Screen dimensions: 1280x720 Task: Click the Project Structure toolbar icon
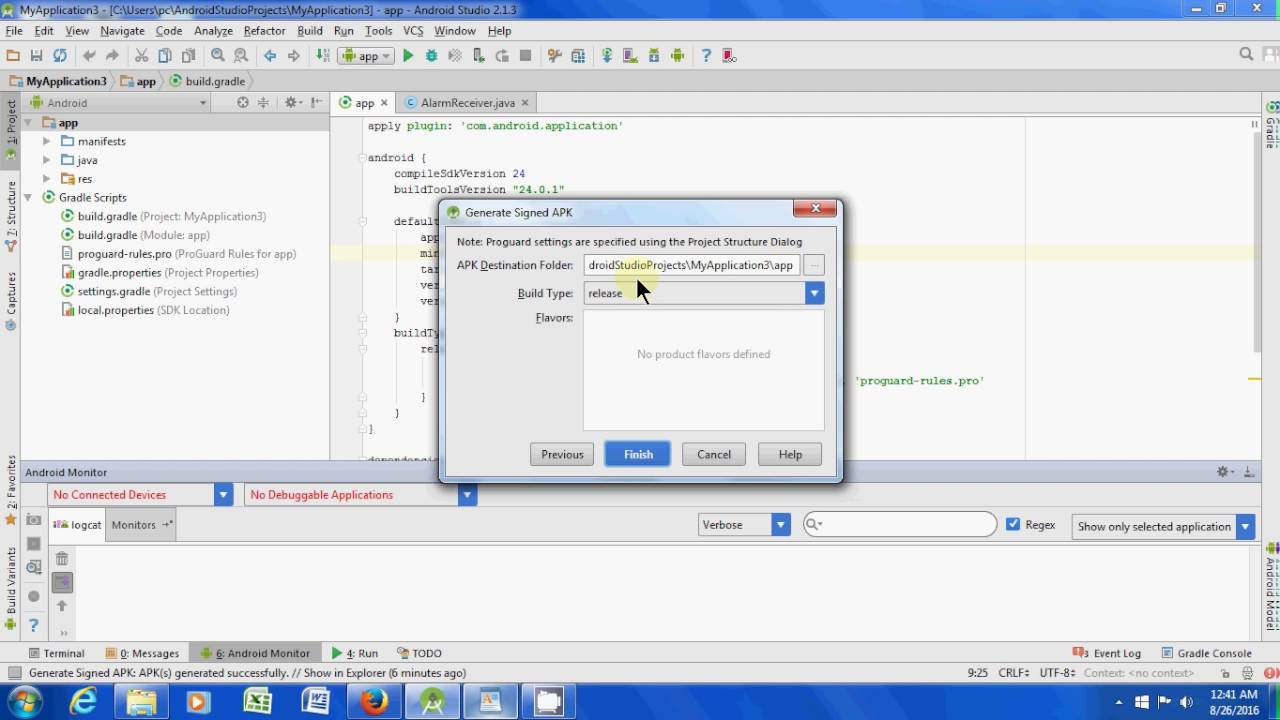(578, 56)
